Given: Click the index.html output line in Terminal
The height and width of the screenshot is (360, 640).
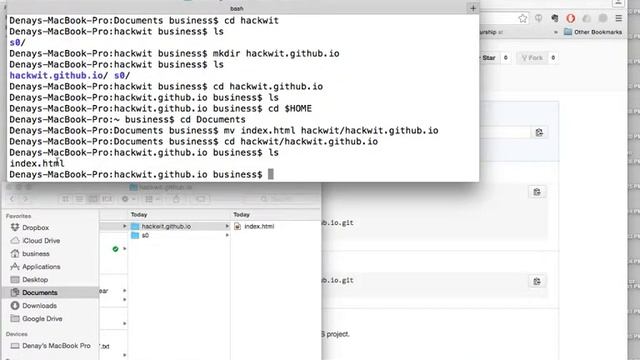Looking at the screenshot, I should pos(37,164).
